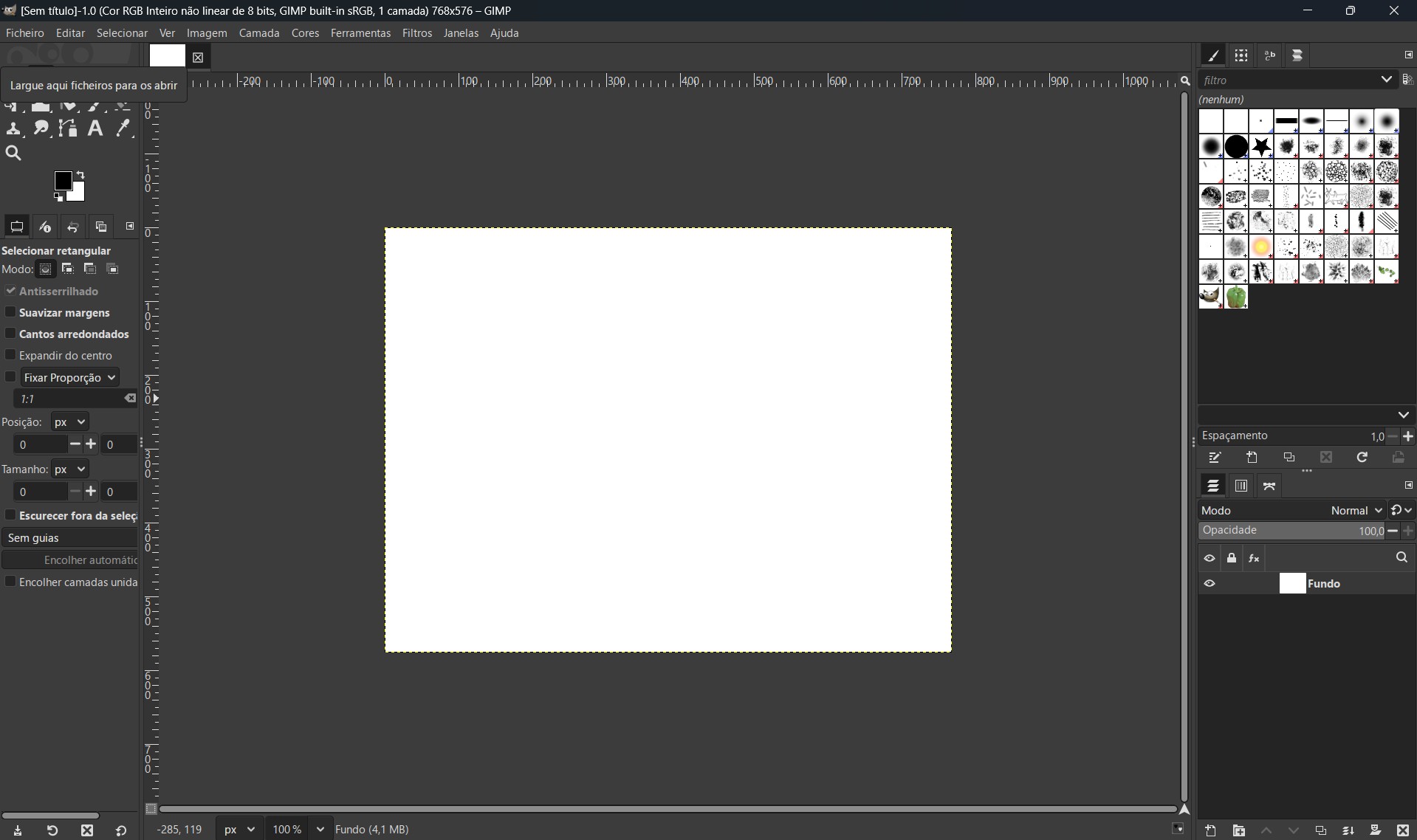Pick the Color Picker eyedropper tool
Screen dimensions: 1417x840
coord(123,129)
